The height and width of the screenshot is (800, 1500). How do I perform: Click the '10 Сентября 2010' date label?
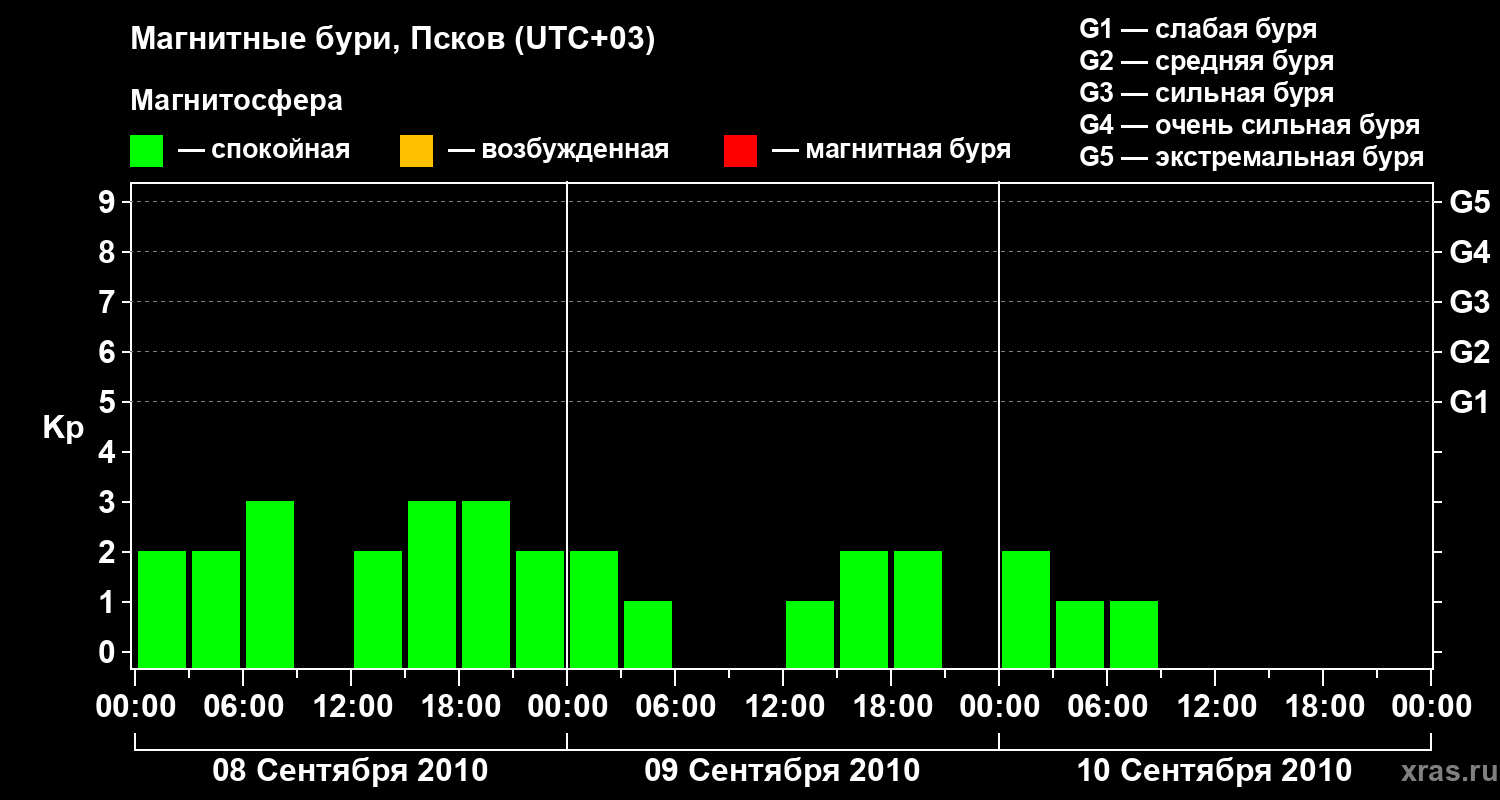pyautogui.click(x=1214, y=771)
